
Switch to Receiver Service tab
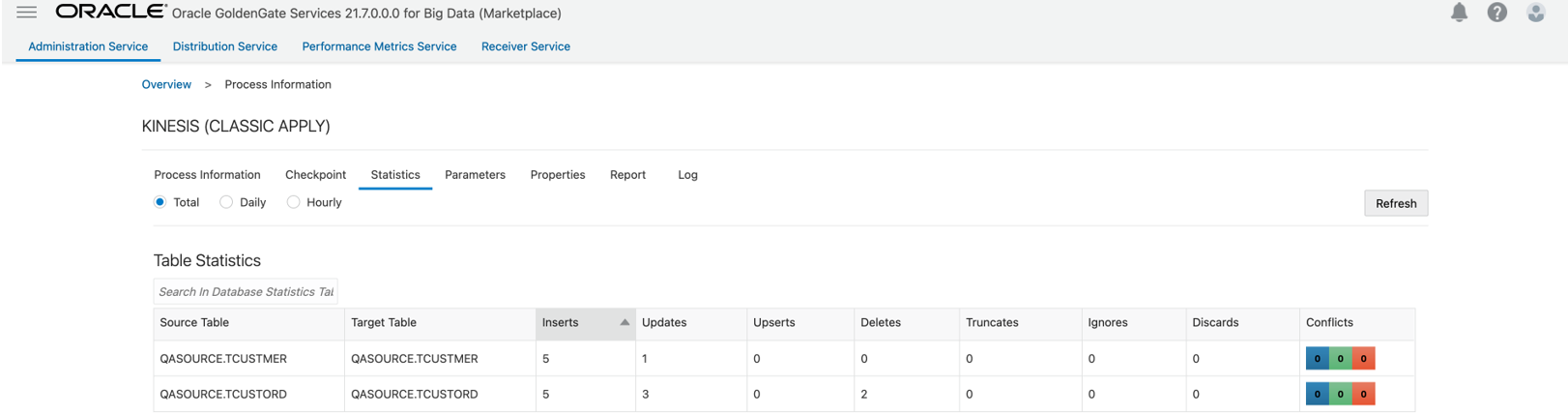526,46
